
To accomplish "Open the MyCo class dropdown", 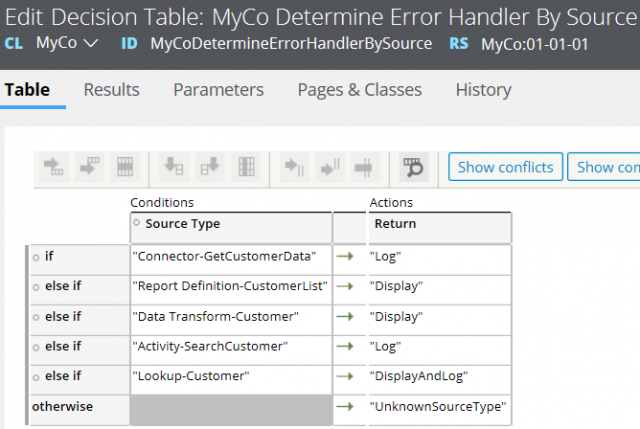I will (x=66, y=43).
